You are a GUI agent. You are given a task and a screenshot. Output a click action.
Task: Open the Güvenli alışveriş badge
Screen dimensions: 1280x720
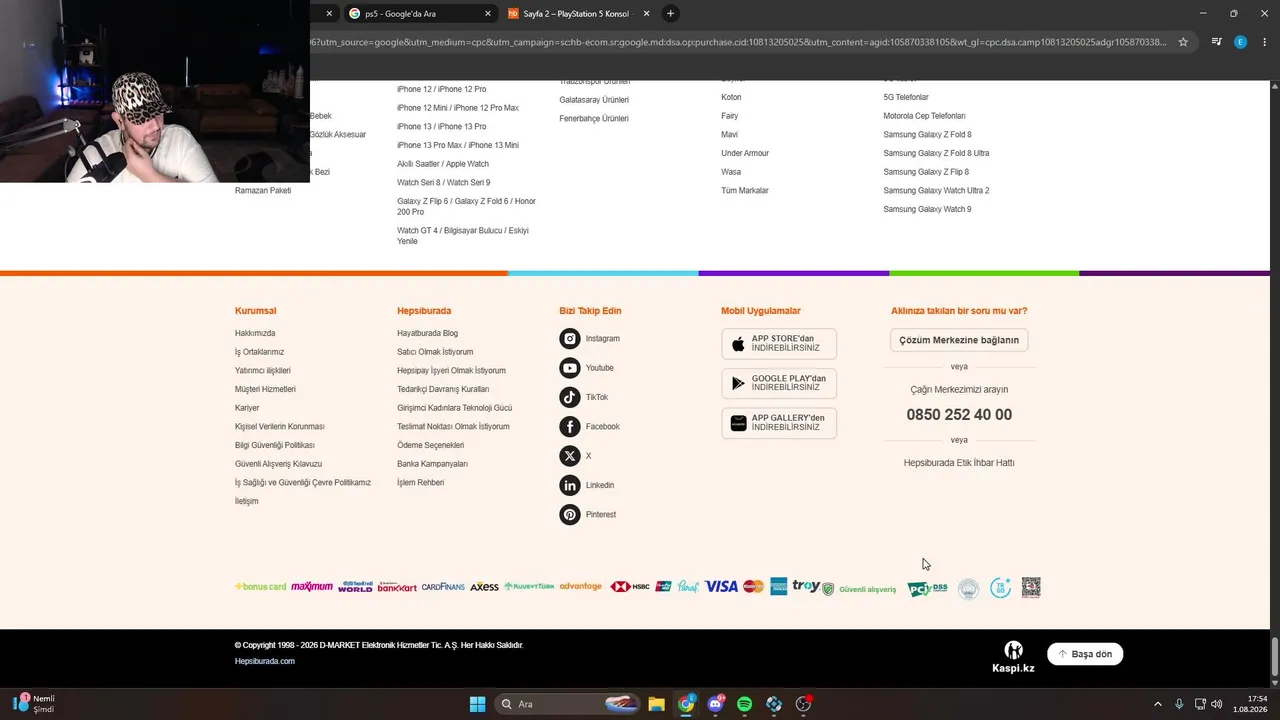859,589
